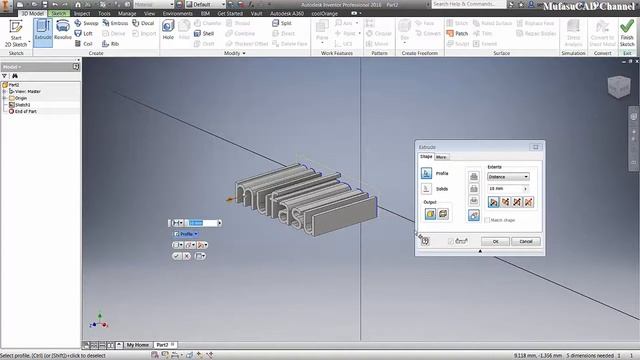
Task: Click OK in the Extrude dialog
Action: click(495, 242)
